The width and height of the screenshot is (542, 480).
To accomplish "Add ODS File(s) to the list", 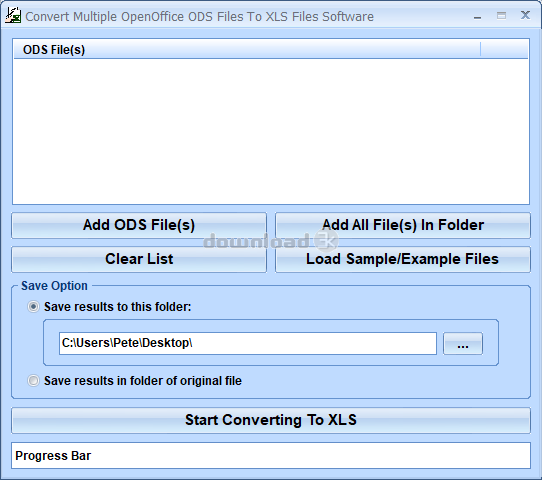I will 139,225.
